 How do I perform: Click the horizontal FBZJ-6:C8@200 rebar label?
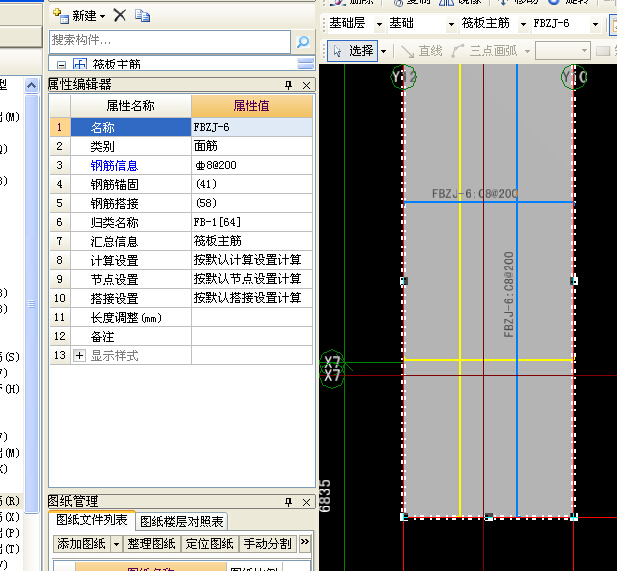click(x=475, y=194)
